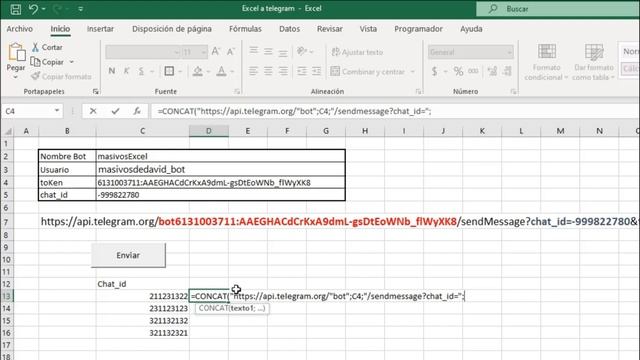The width and height of the screenshot is (640, 360).
Task: Switch to the Fórmulas tab
Action: pyautogui.click(x=245, y=29)
